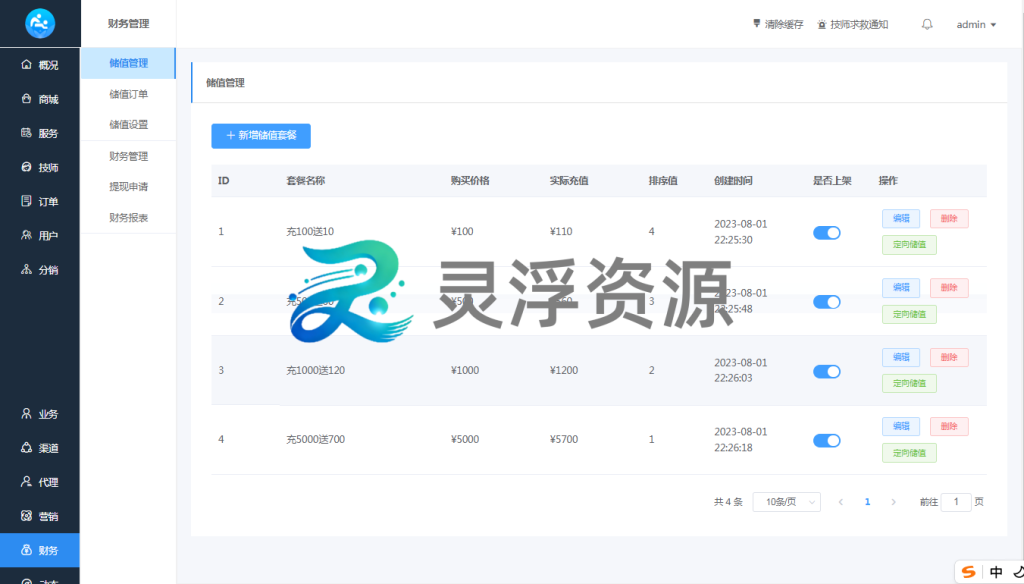Open 商城 mall section in sidebar
The width and height of the screenshot is (1024, 584).
[40, 99]
